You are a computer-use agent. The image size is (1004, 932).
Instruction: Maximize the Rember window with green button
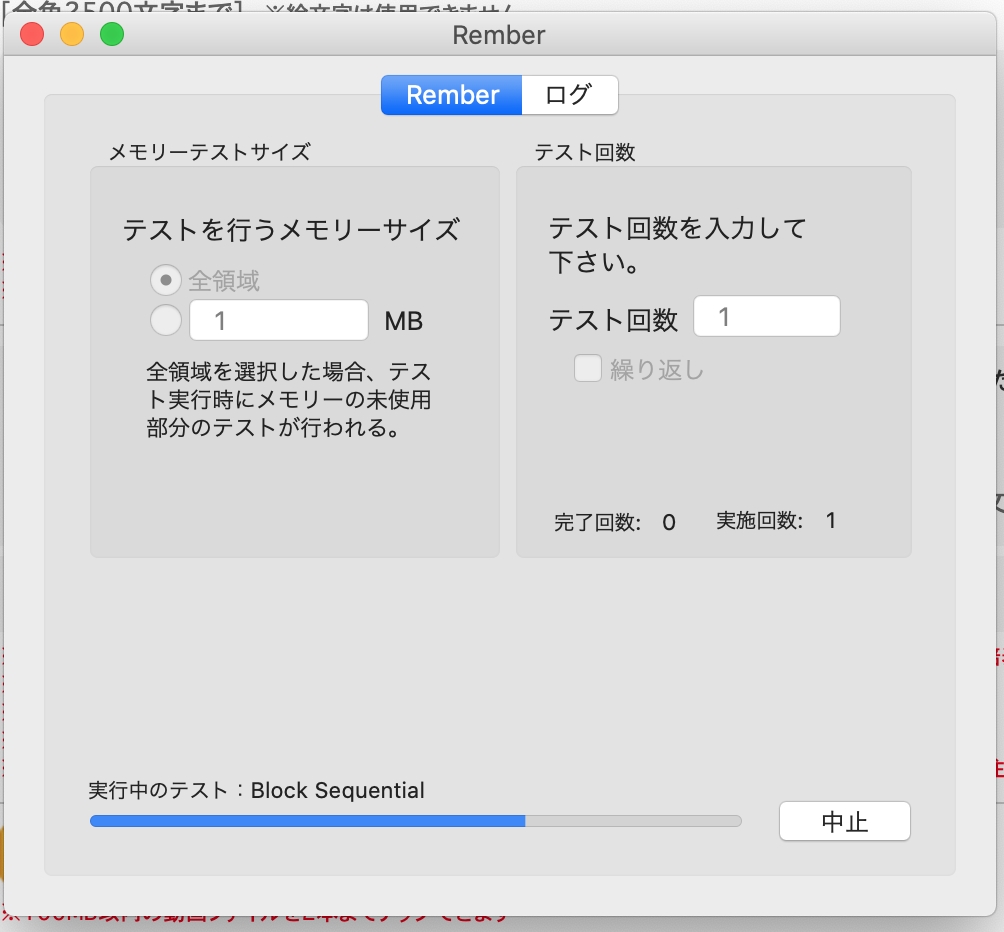112,34
